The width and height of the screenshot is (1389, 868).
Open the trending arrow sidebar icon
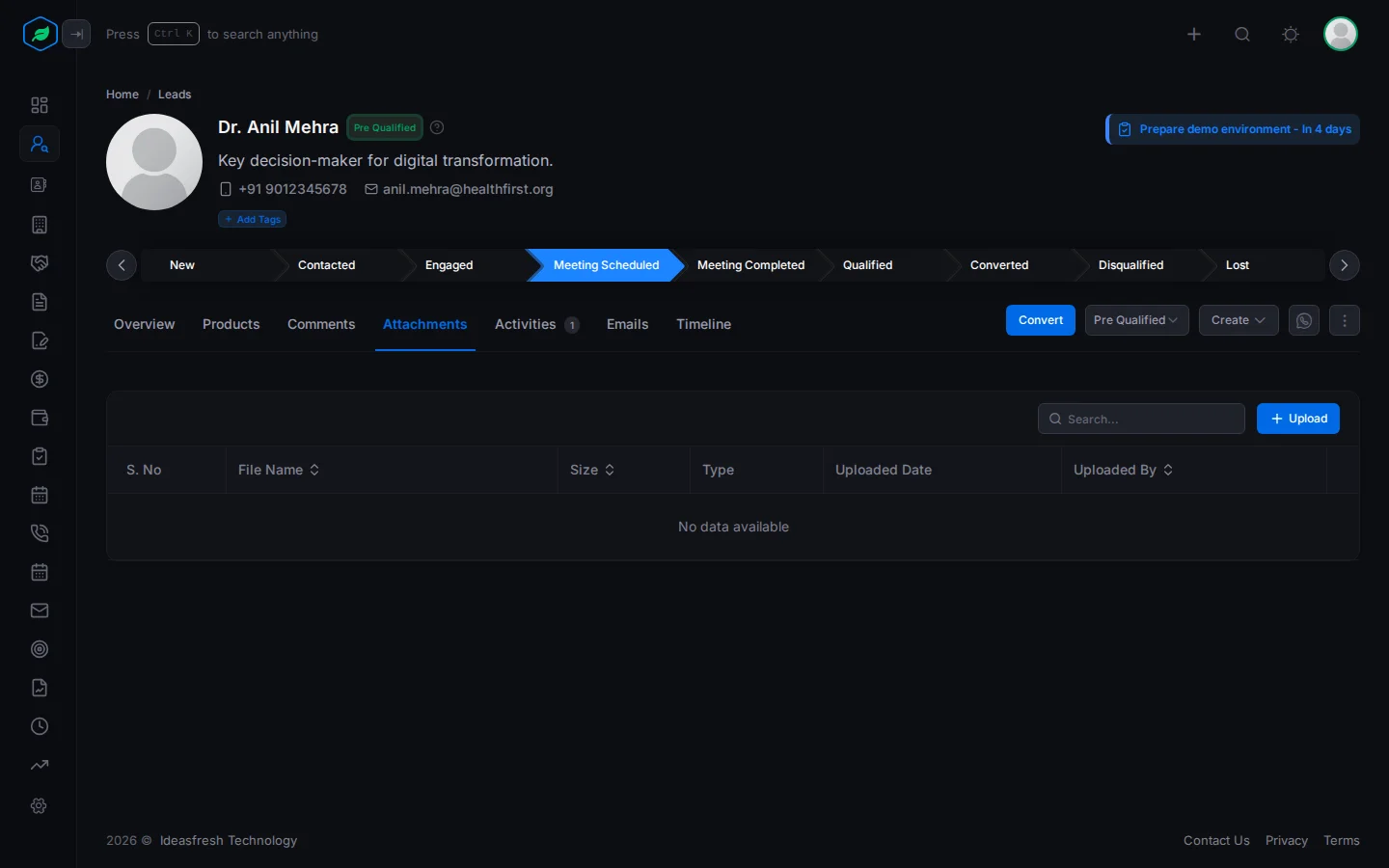[x=40, y=765]
